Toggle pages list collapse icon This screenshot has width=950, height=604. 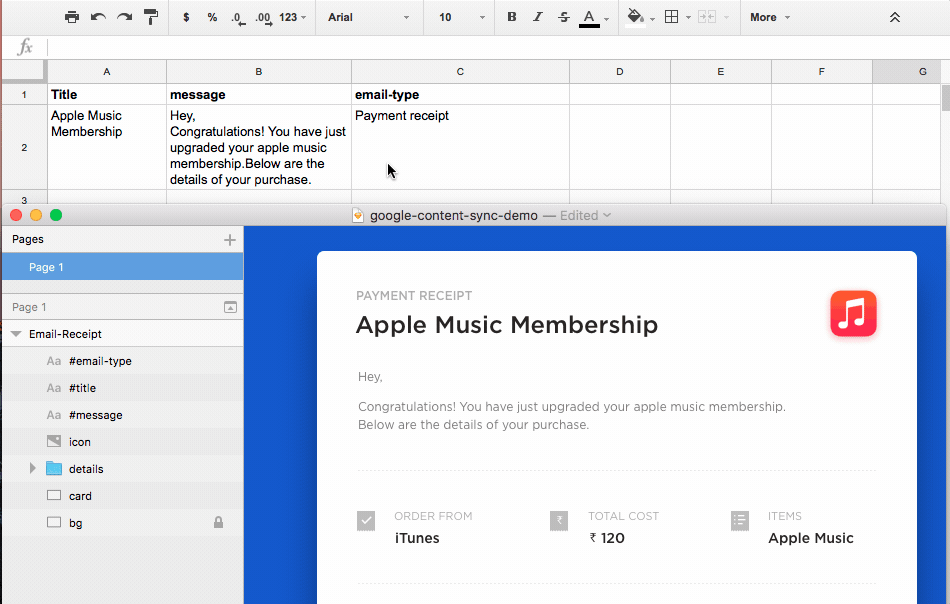230,307
